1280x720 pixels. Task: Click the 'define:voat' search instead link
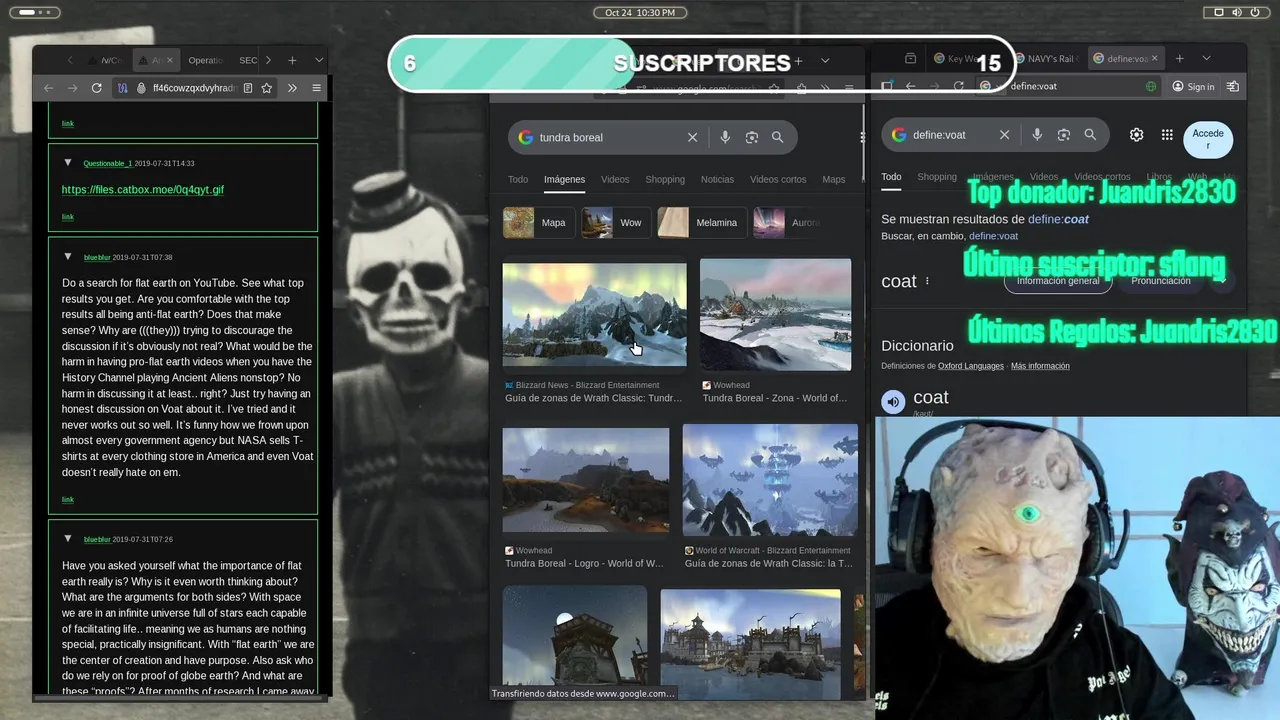click(x=993, y=236)
